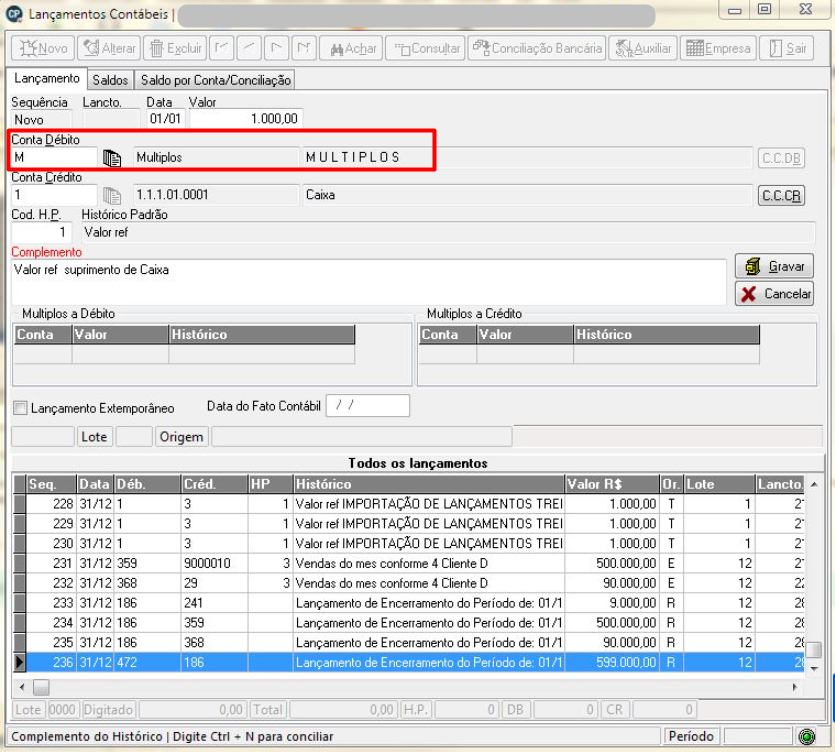Image resolution: width=835 pixels, height=752 pixels.
Task: Click the Achar binoculars toolbar button
Action: (x=351, y=48)
